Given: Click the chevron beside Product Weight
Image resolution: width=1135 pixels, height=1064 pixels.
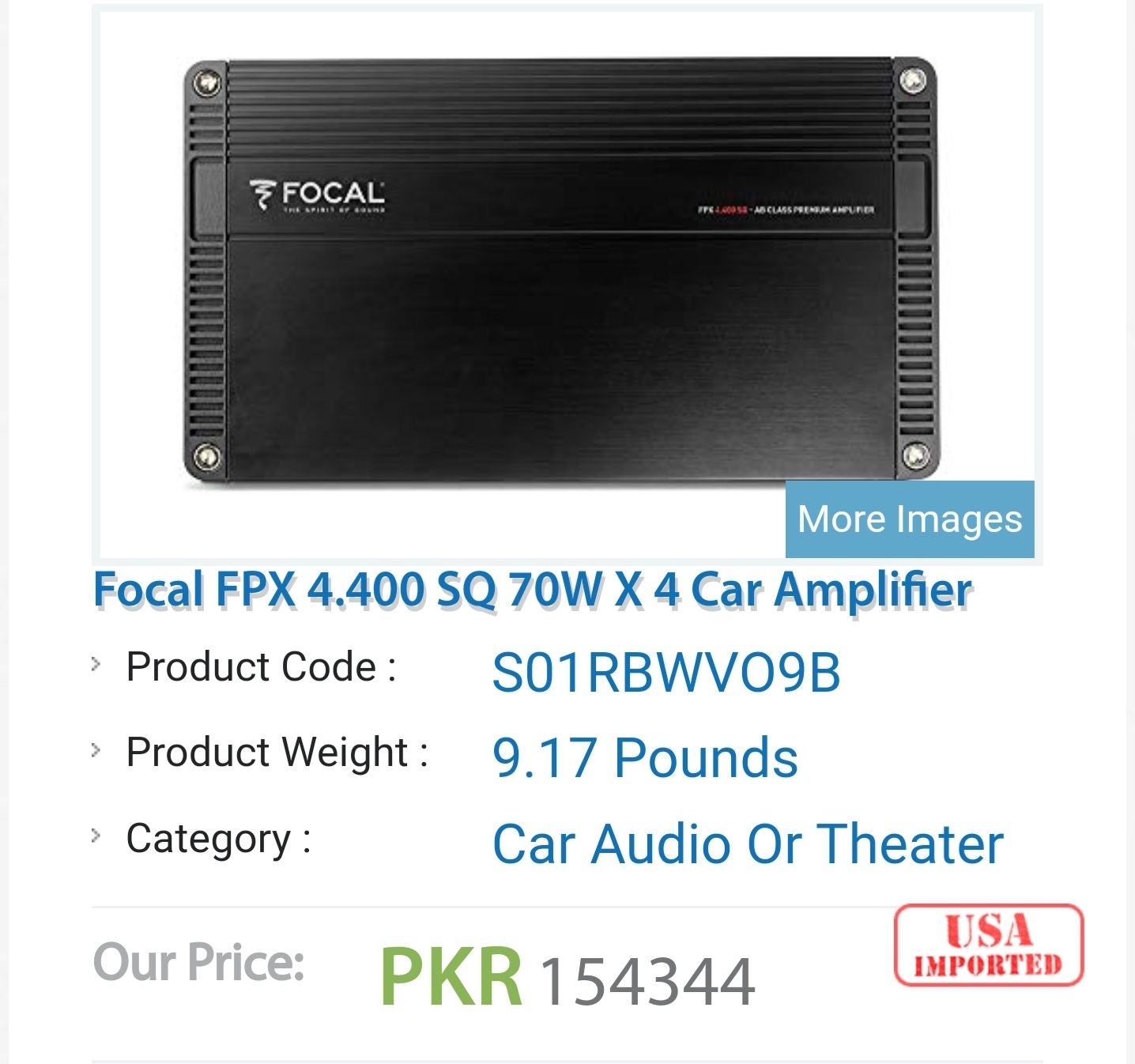Looking at the screenshot, I should coord(96,749).
